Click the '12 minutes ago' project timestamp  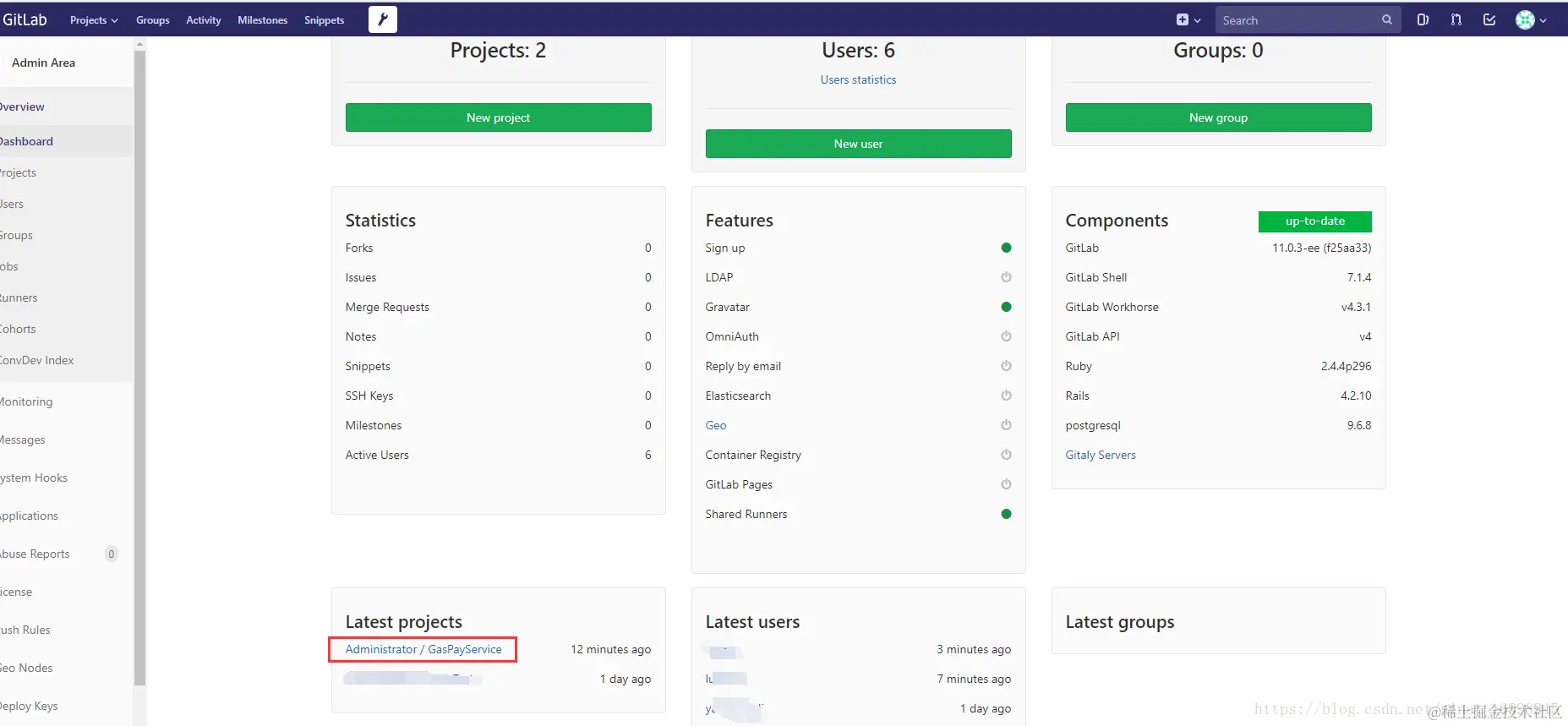[x=611, y=649]
